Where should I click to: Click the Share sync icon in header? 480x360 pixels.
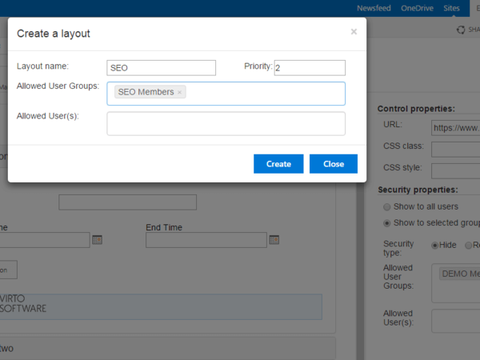pos(461,30)
